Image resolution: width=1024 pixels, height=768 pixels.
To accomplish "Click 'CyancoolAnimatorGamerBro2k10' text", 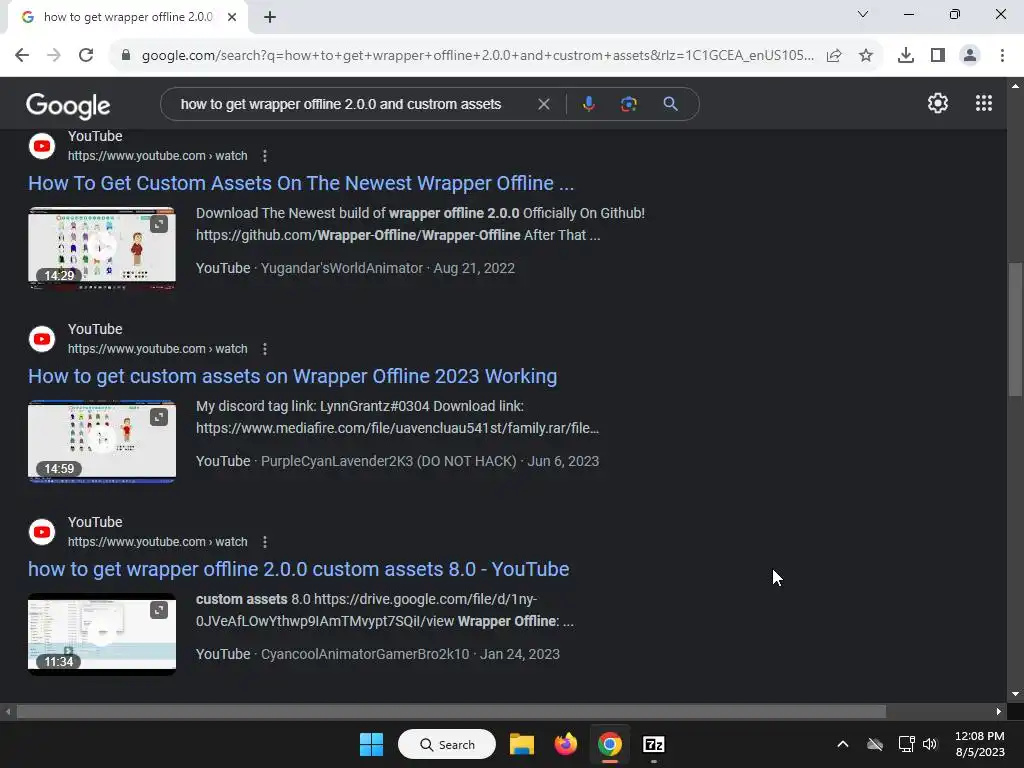I will 365,654.
